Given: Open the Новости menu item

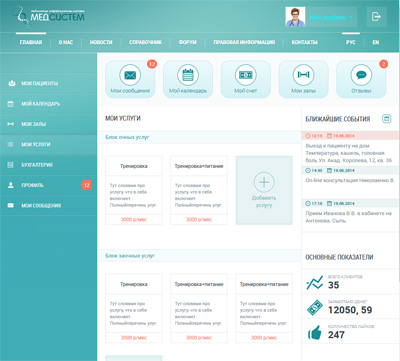Looking at the screenshot, I should point(101,42).
